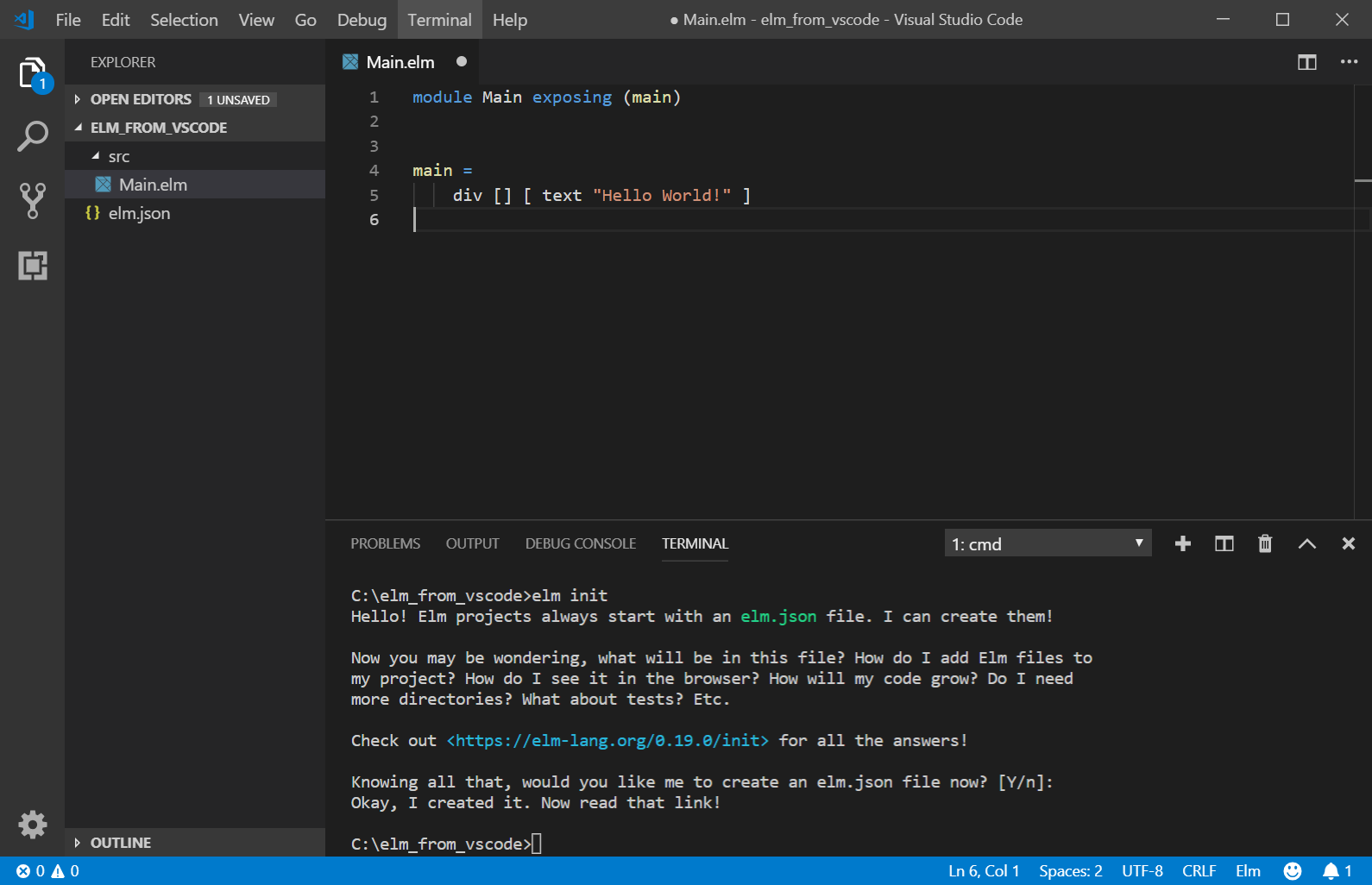Image resolution: width=1372 pixels, height=885 pixels.
Task: Close the terminal panel
Action: pos(1348,543)
